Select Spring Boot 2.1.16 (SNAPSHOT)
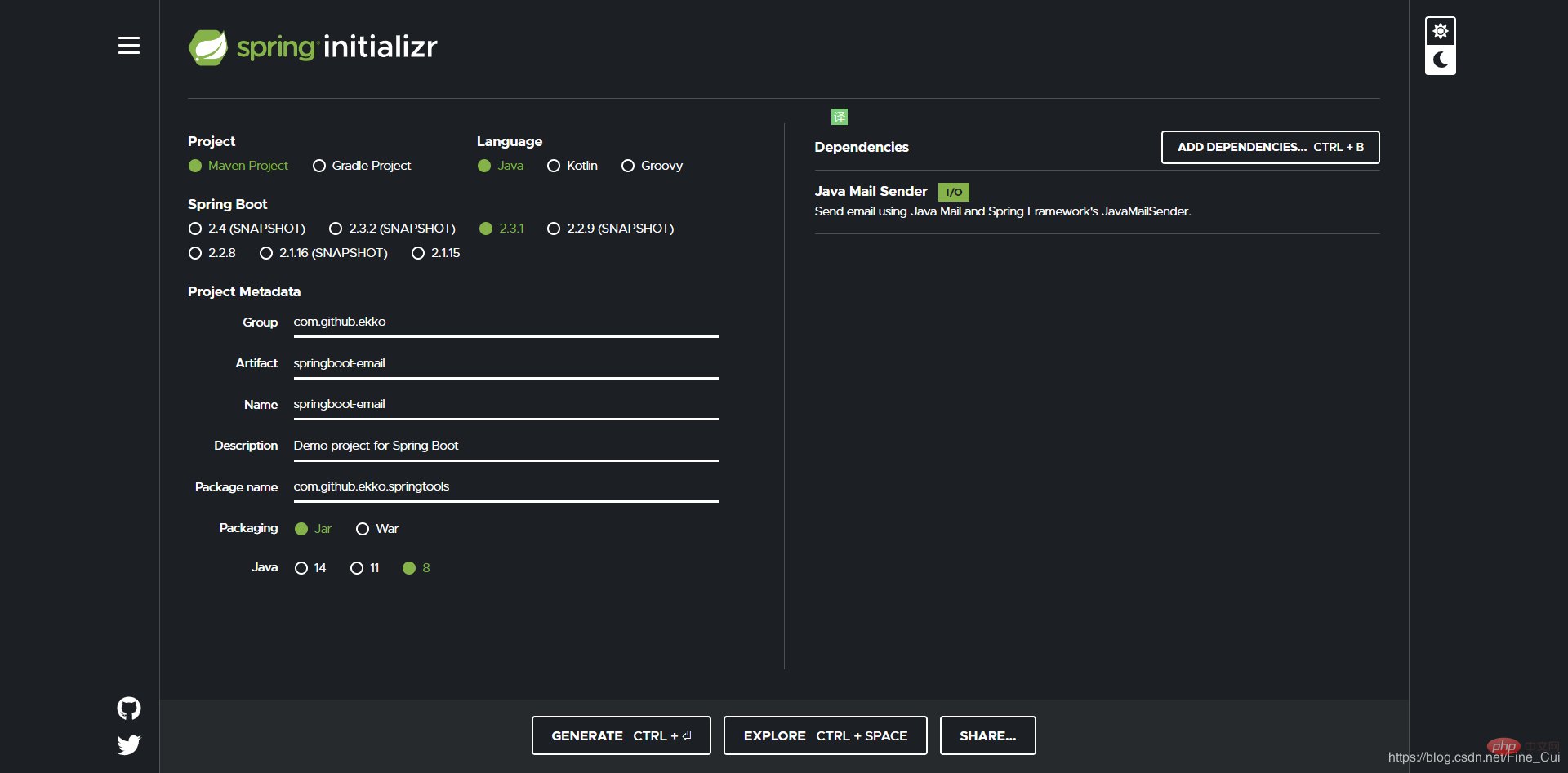Viewport: 1568px width, 773px height. (323, 253)
